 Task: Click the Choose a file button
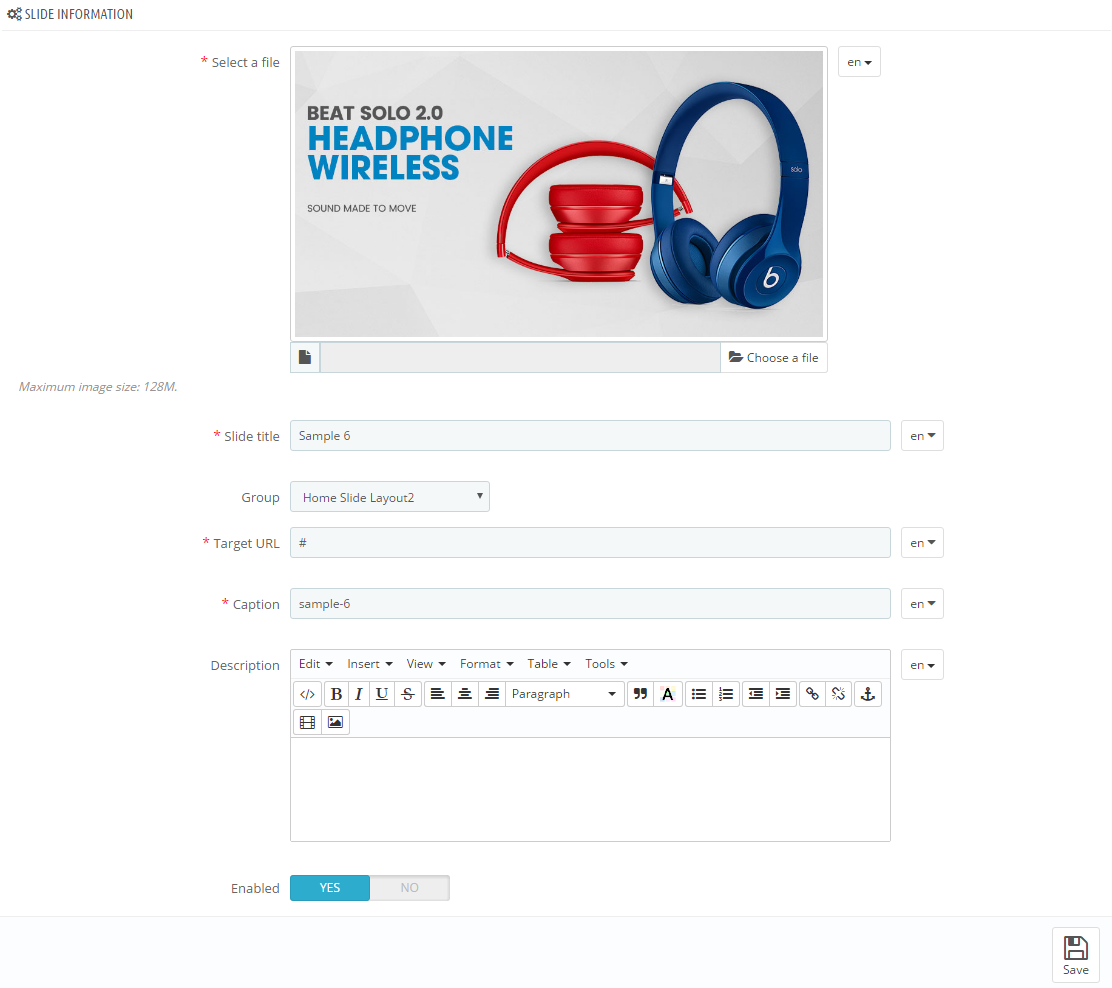[x=774, y=357]
